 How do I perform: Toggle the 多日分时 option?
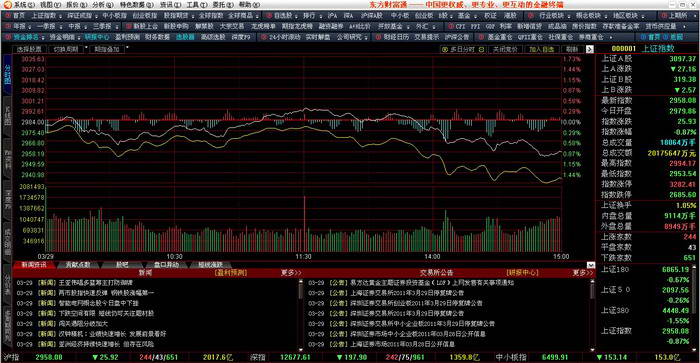(463, 49)
